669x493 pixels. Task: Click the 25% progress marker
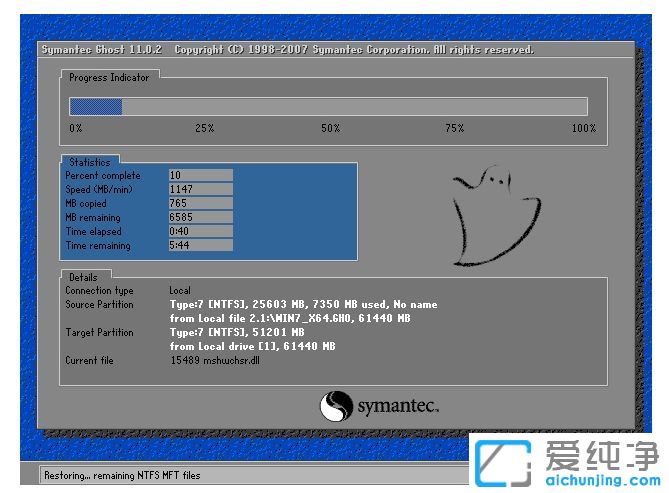pyautogui.click(x=205, y=128)
